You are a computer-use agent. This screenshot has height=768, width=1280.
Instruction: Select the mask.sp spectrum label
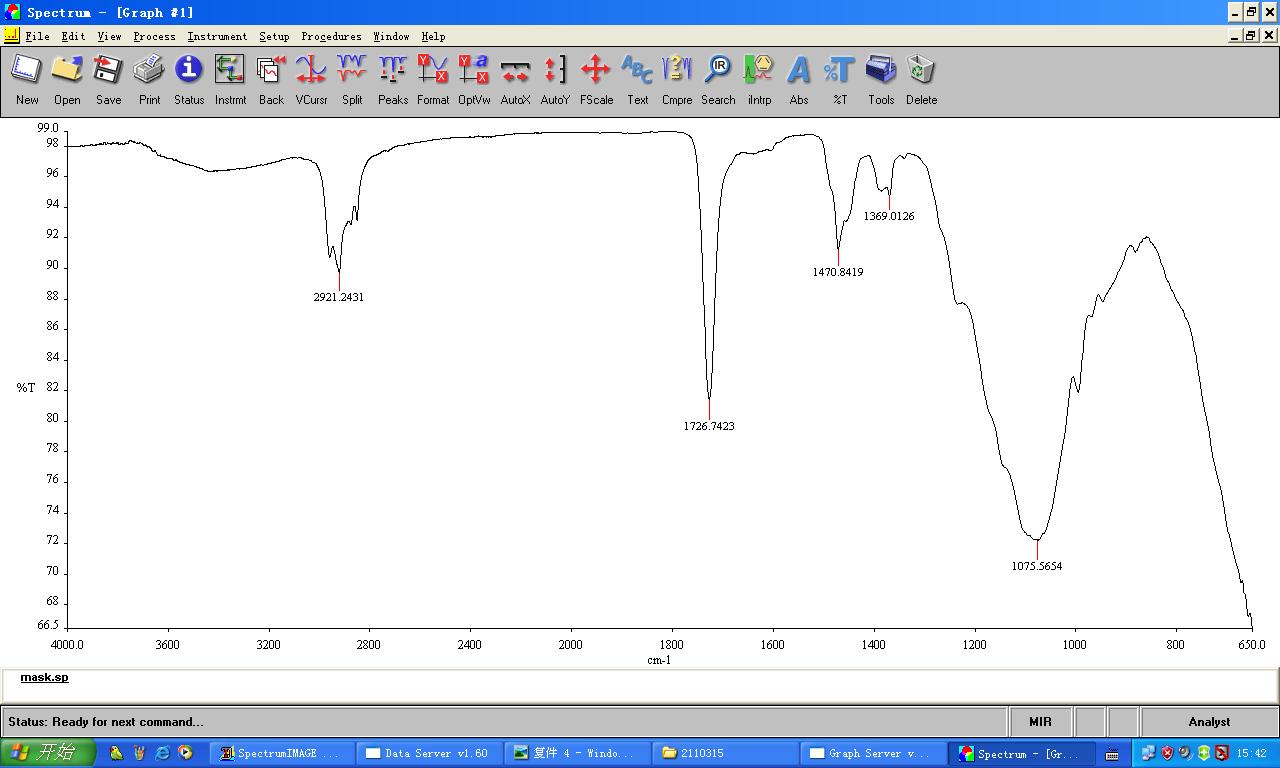pos(44,677)
